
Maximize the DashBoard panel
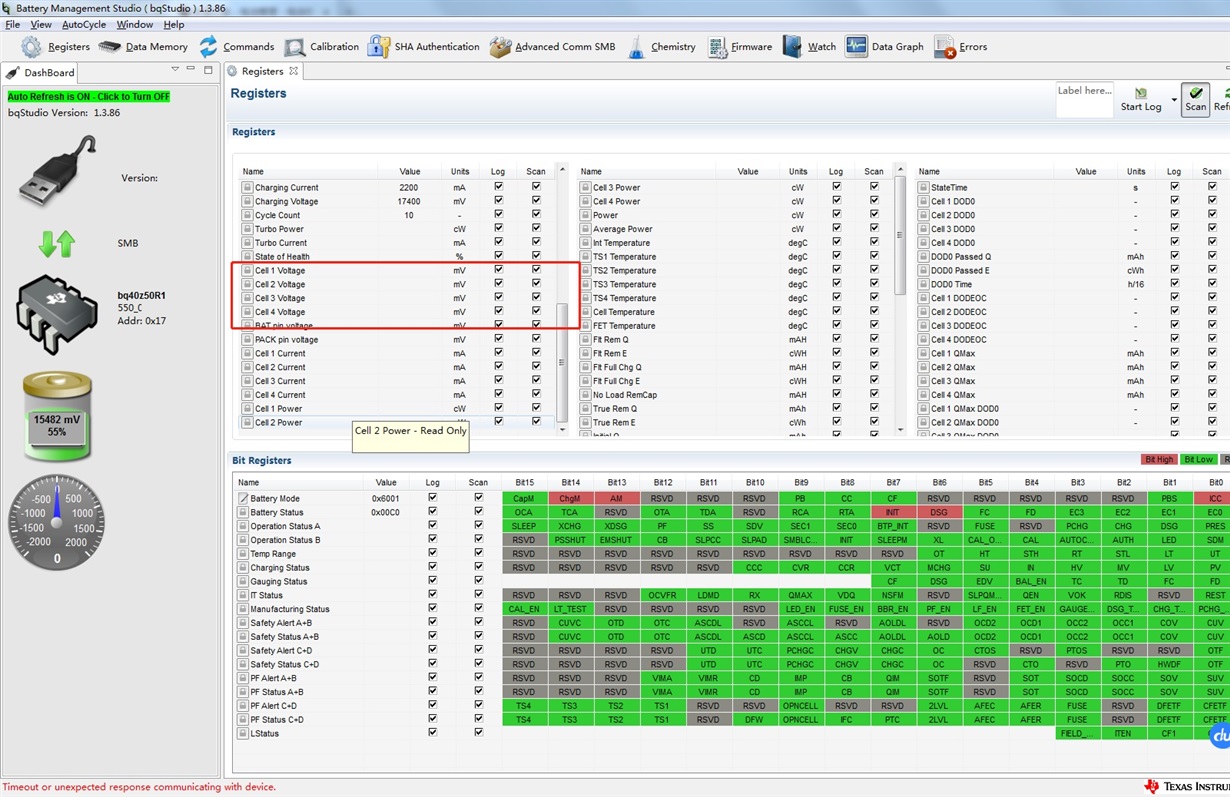tap(208, 71)
